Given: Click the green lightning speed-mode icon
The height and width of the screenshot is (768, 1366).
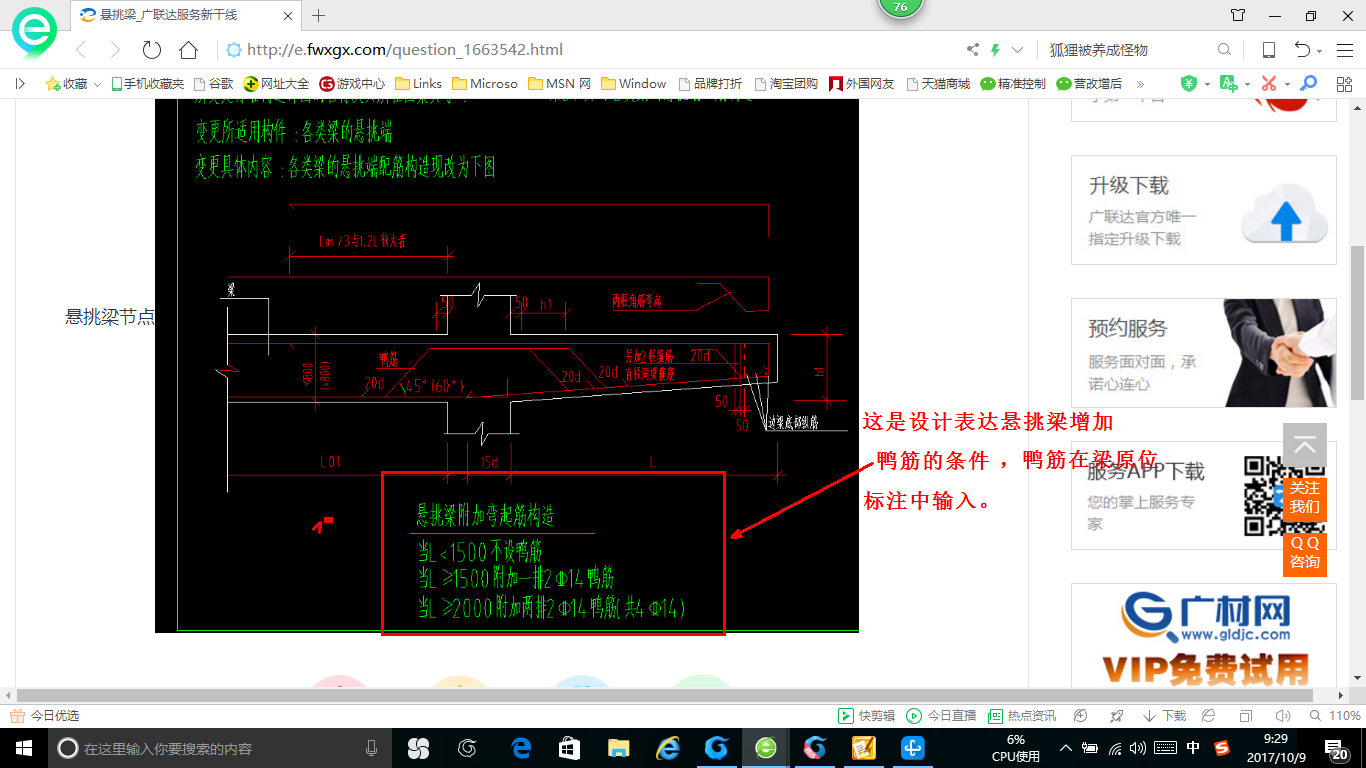Looking at the screenshot, I should click(x=996, y=50).
